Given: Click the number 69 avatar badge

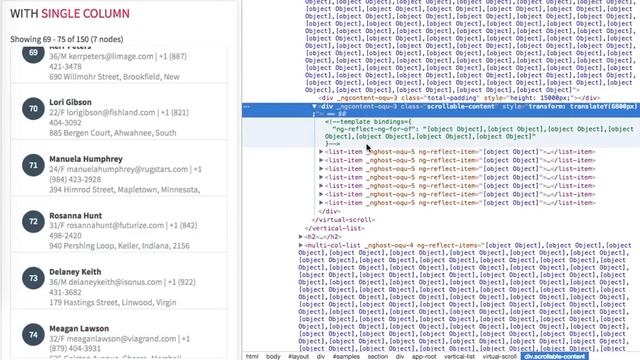Looking at the screenshot, I should pos(33,54).
